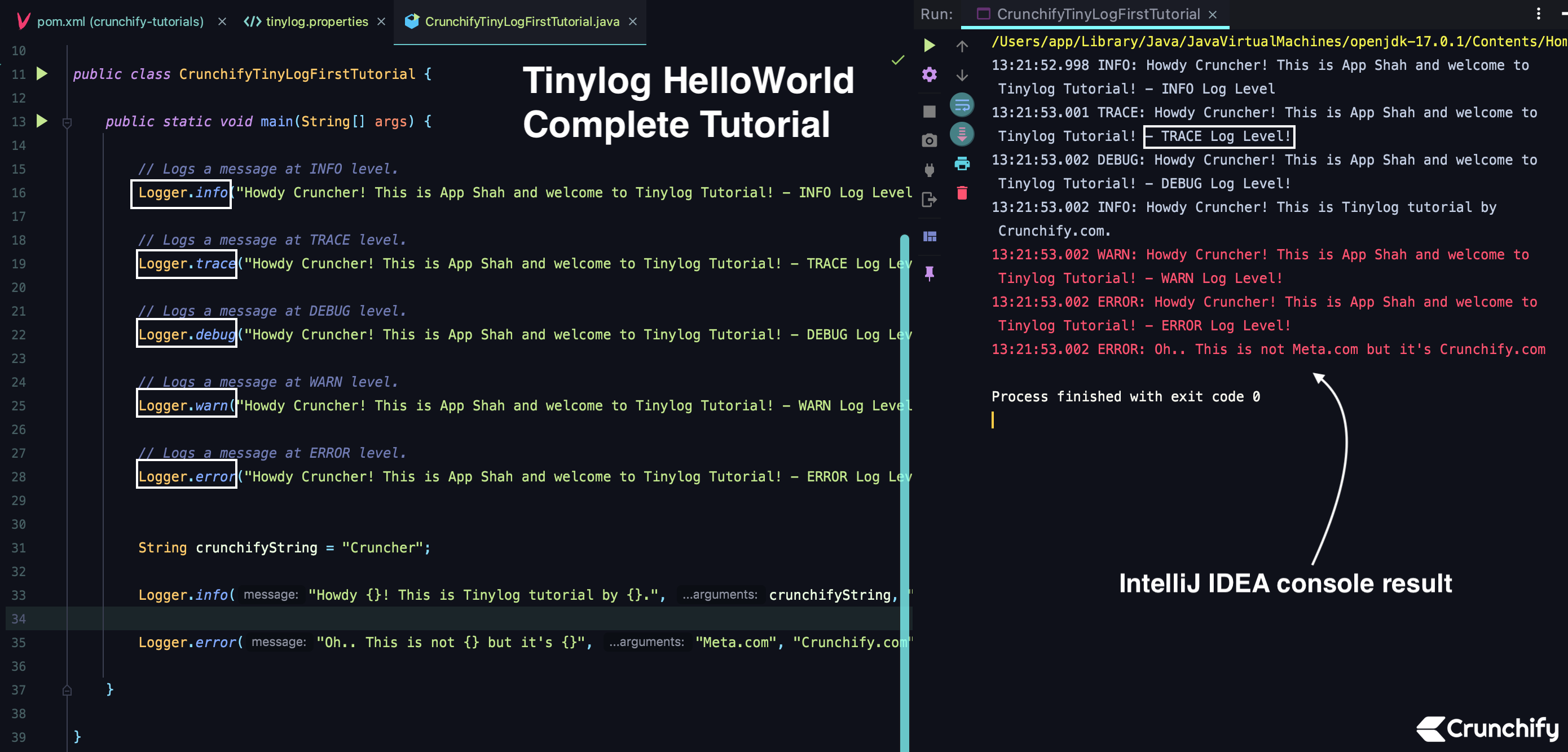Open pom.xml (crunchify-tutorials) tab
The image size is (1568, 752).
coord(120,22)
